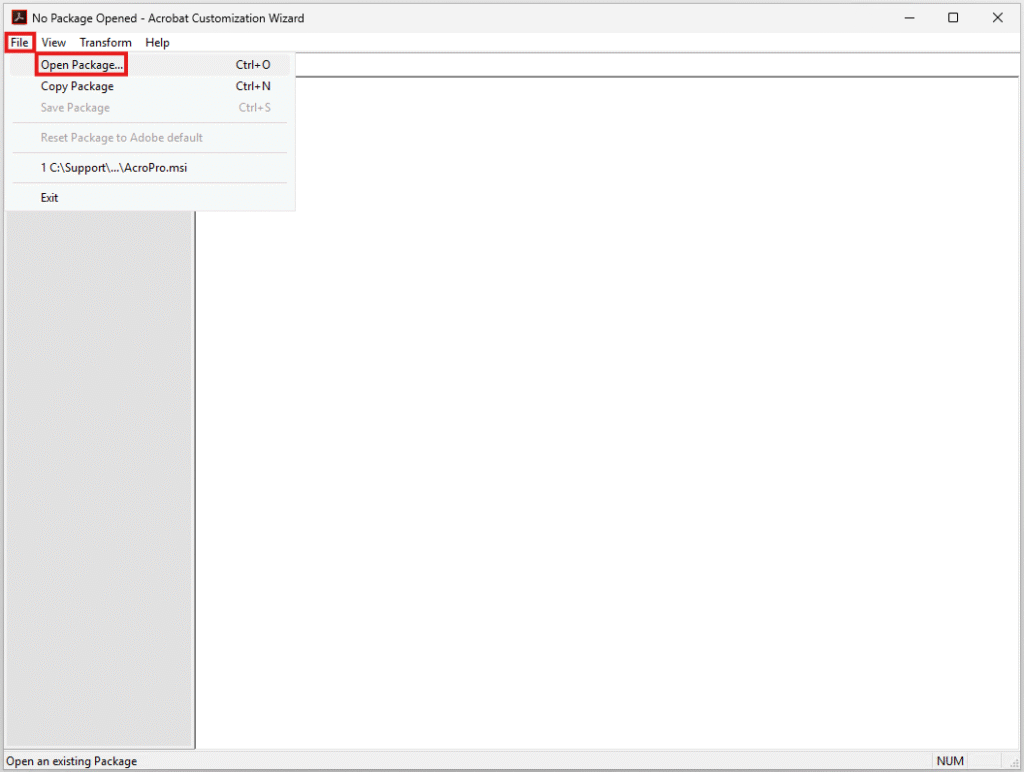The height and width of the screenshot is (772, 1024).
Task: Open the Transform menu
Action: pos(105,42)
